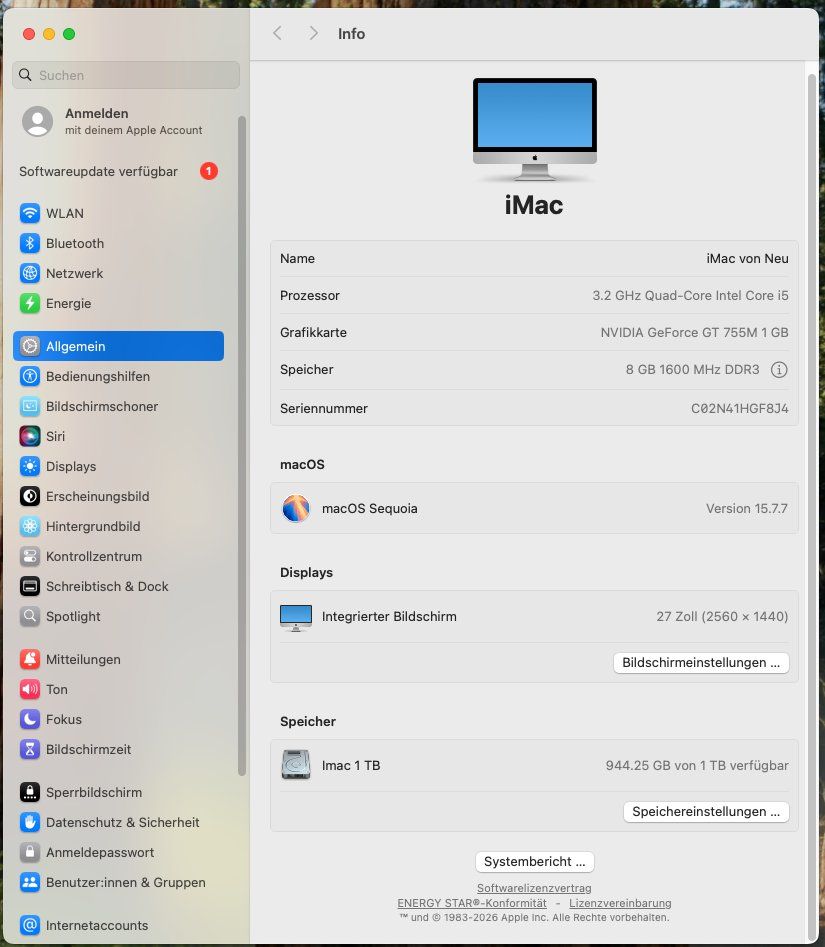Image resolution: width=825 pixels, height=947 pixels.
Task: Open Speichereinstellungen … button
Action: coord(706,812)
